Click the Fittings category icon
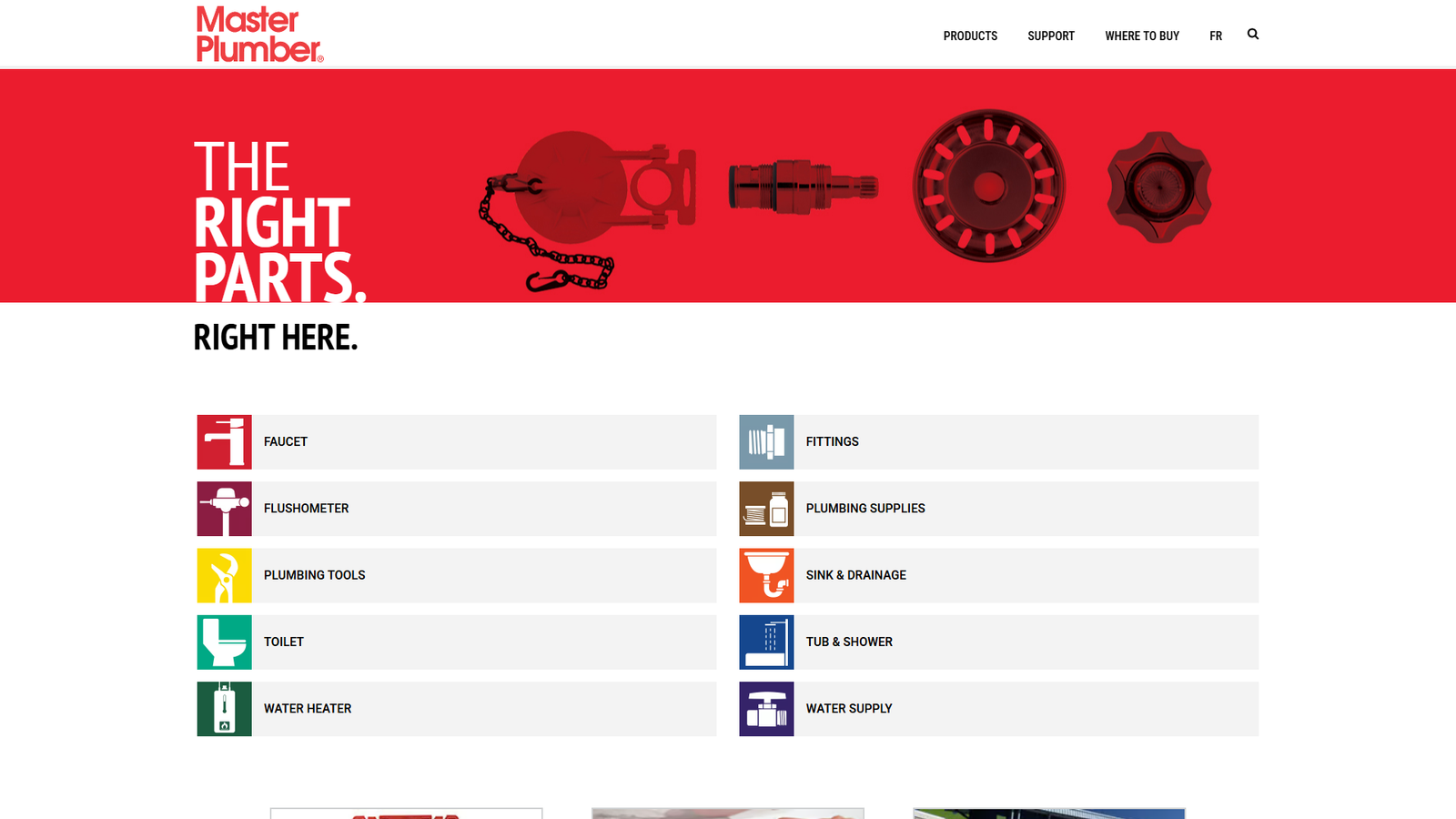1456x819 pixels. coord(766,442)
